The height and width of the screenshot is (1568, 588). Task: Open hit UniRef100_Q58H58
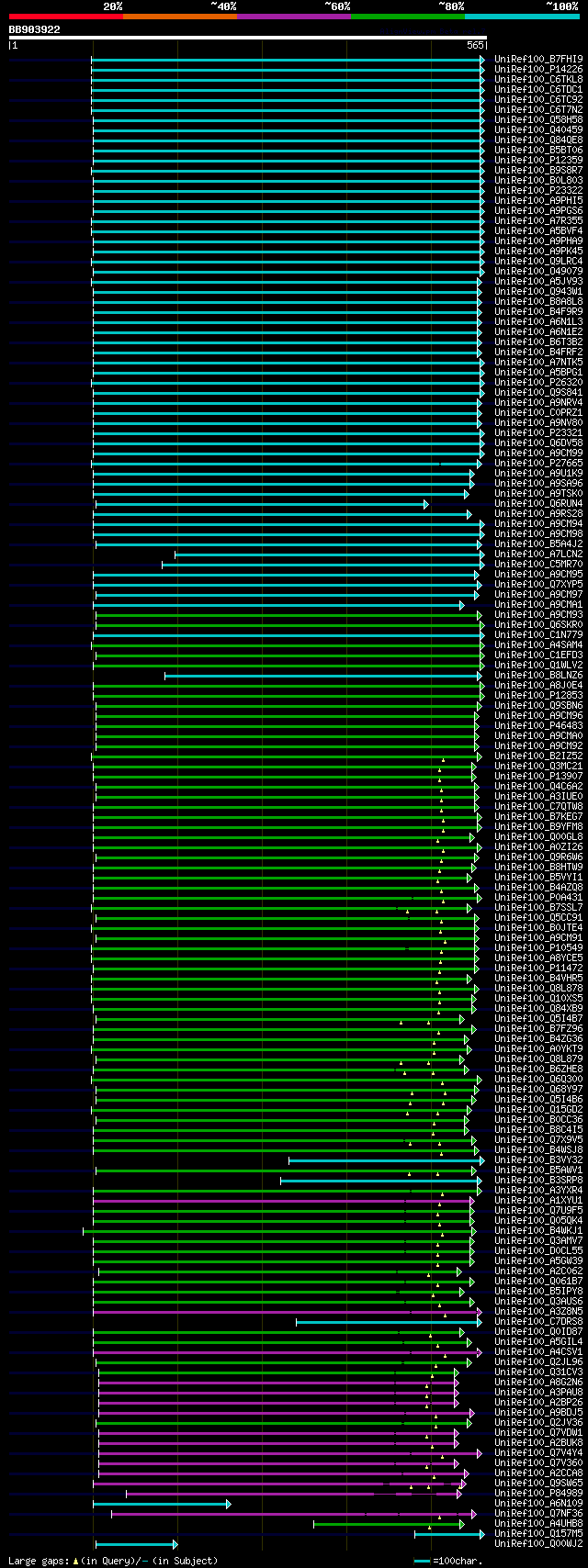tap(538, 119)
